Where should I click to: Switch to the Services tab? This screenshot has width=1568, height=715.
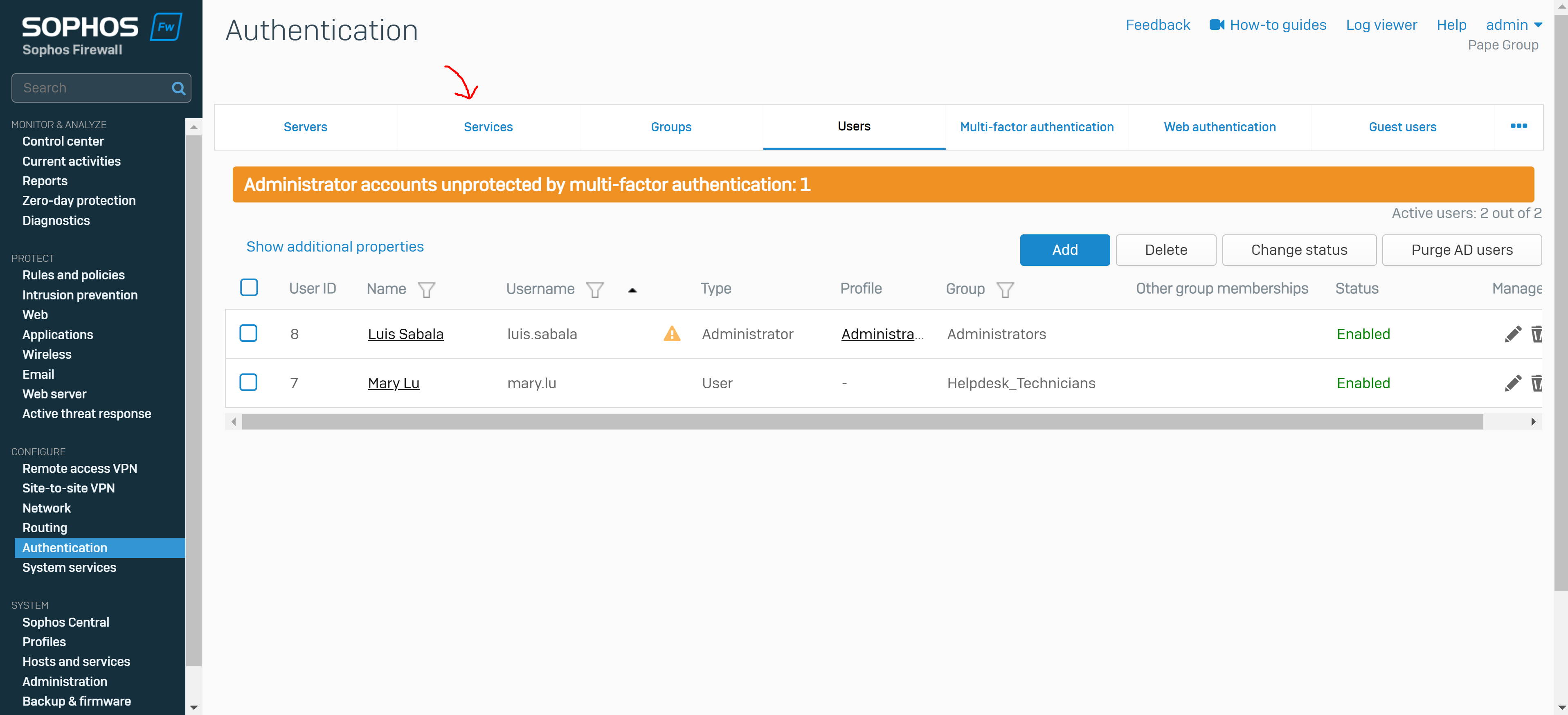488,127
